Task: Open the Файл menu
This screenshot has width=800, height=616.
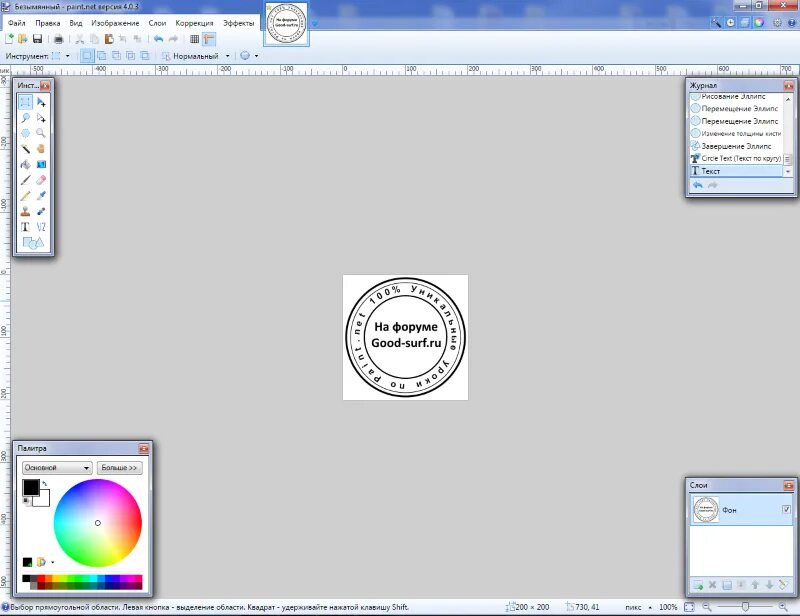Action: (x=16, y=23)
